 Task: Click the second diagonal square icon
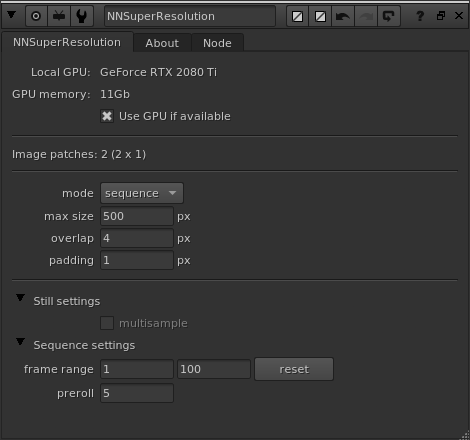[320, 16]
